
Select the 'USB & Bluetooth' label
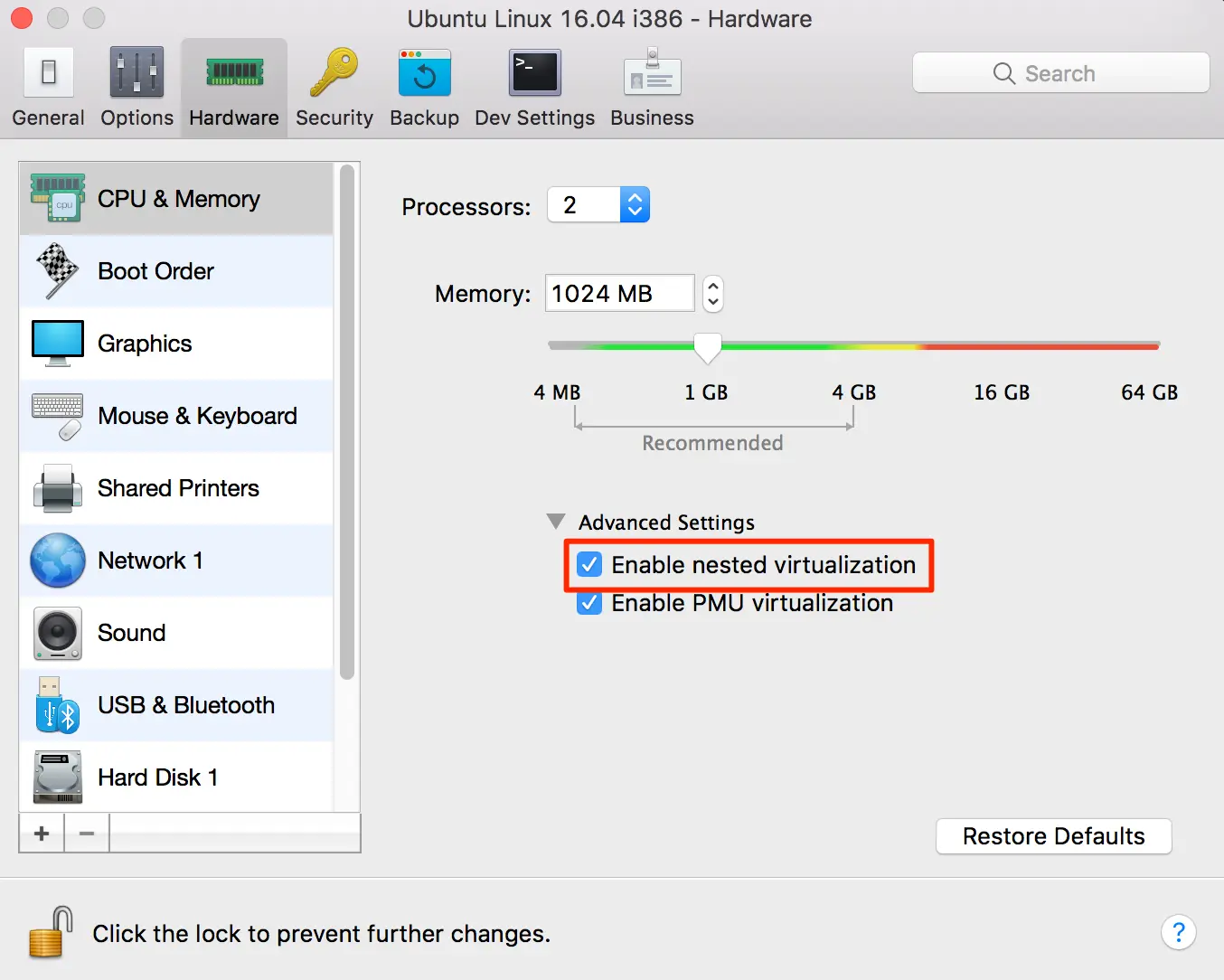click(x=186, y=705)
